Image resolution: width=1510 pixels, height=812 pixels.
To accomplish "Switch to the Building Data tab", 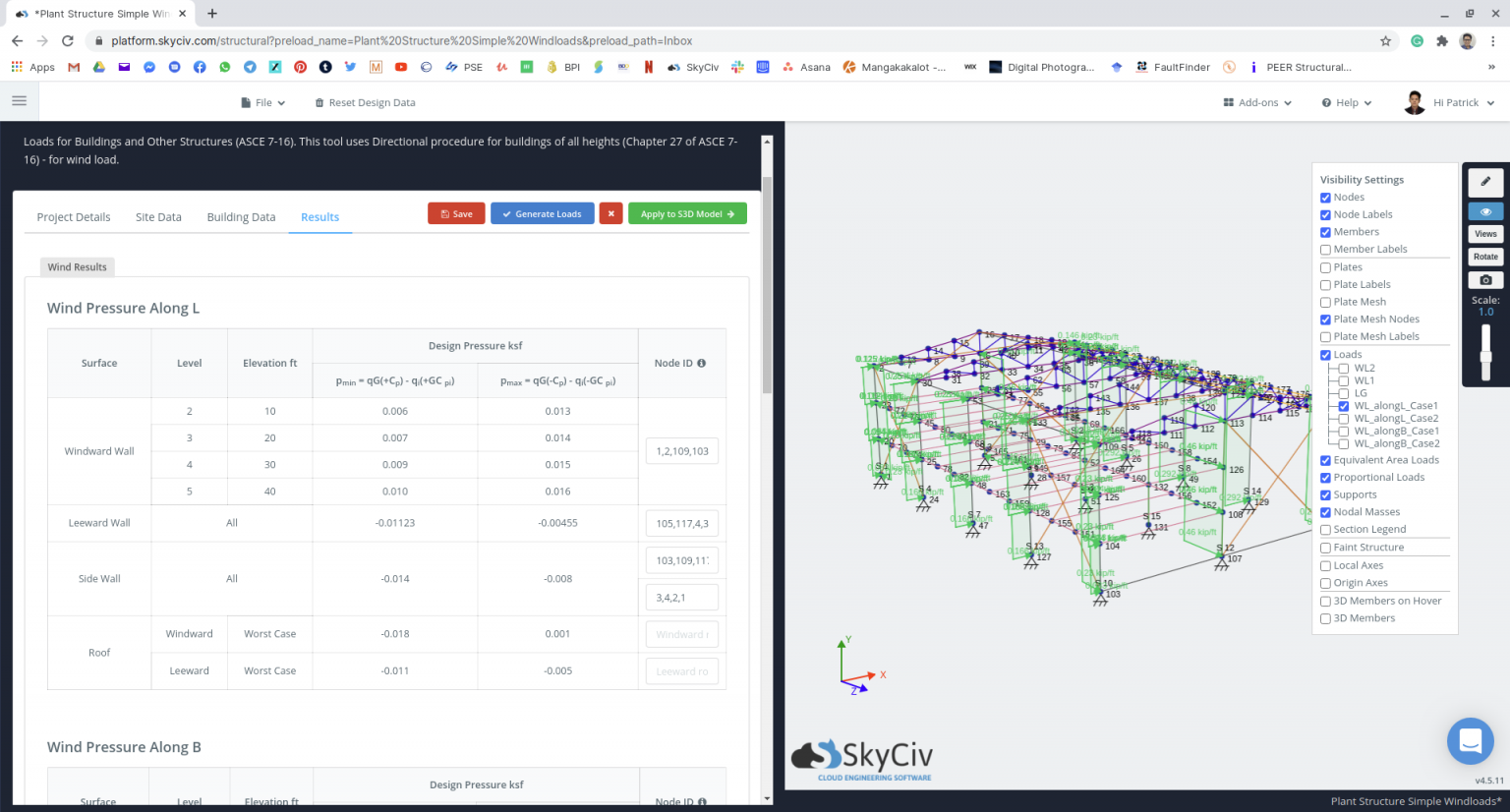I will click(241, 217).
